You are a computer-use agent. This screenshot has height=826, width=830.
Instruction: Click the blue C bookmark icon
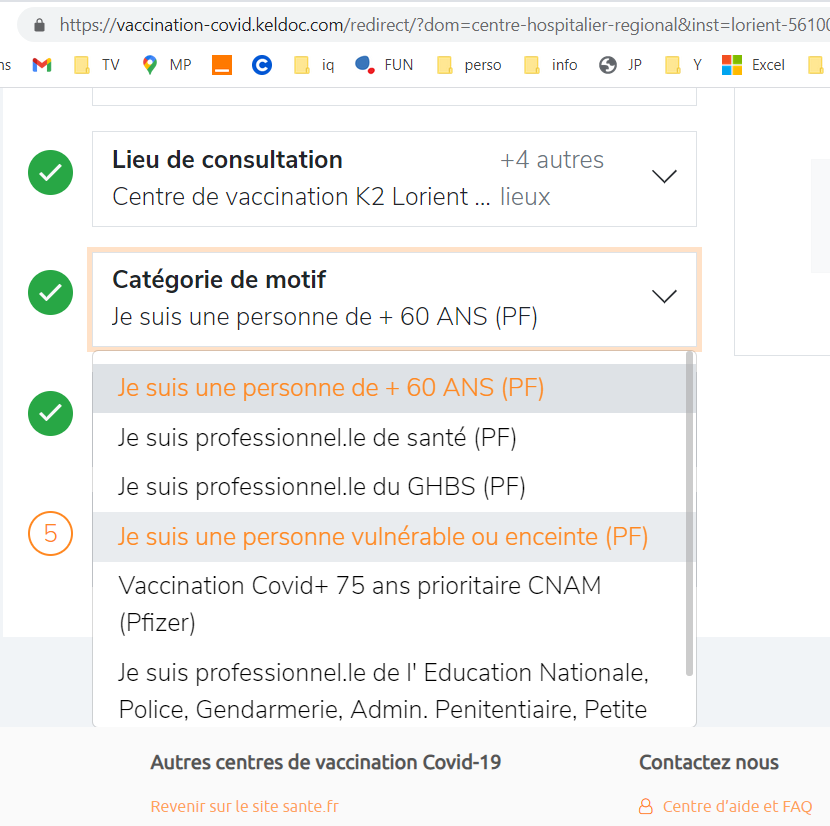[x=262, y=65]
